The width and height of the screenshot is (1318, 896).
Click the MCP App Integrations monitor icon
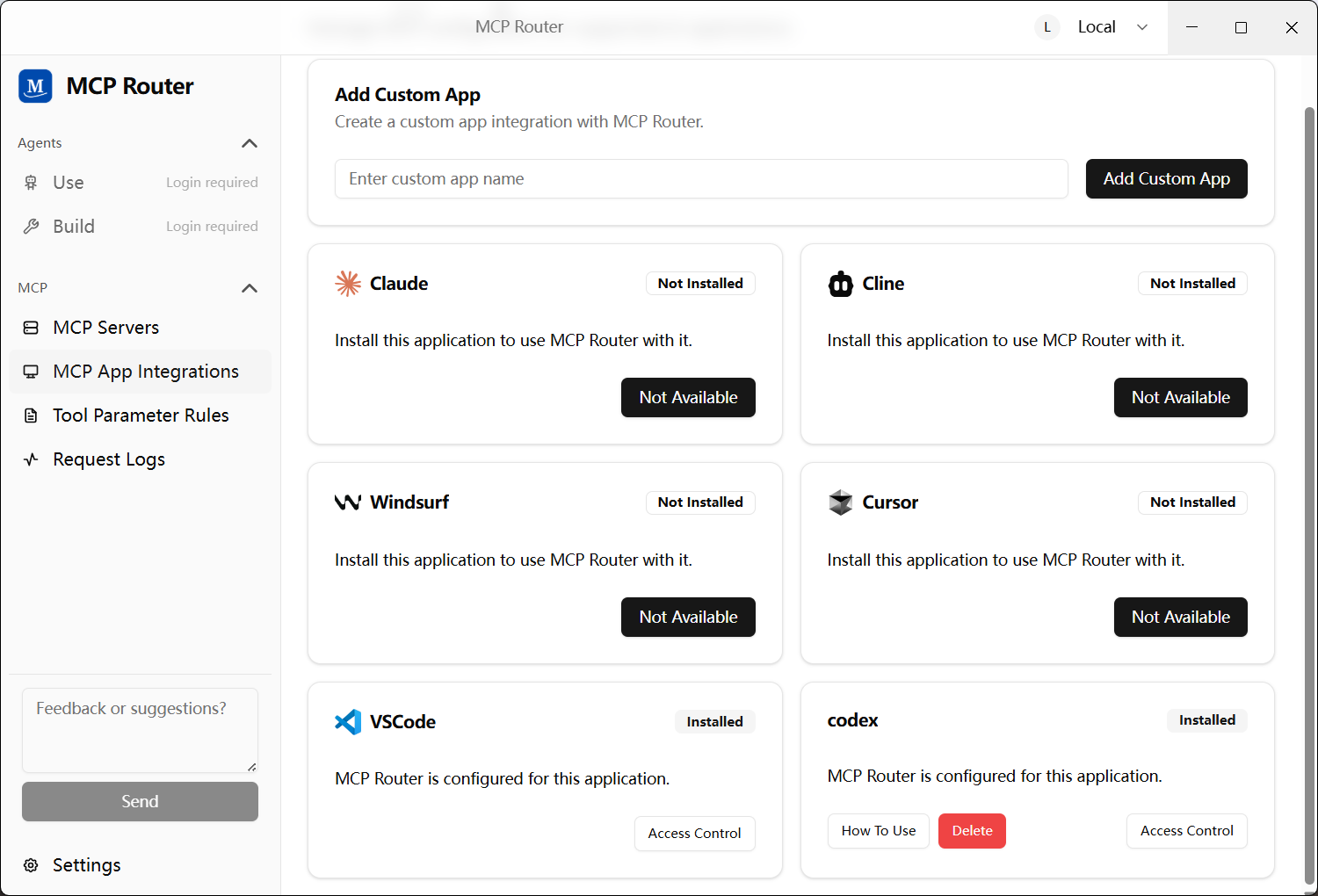click(31, 372)
